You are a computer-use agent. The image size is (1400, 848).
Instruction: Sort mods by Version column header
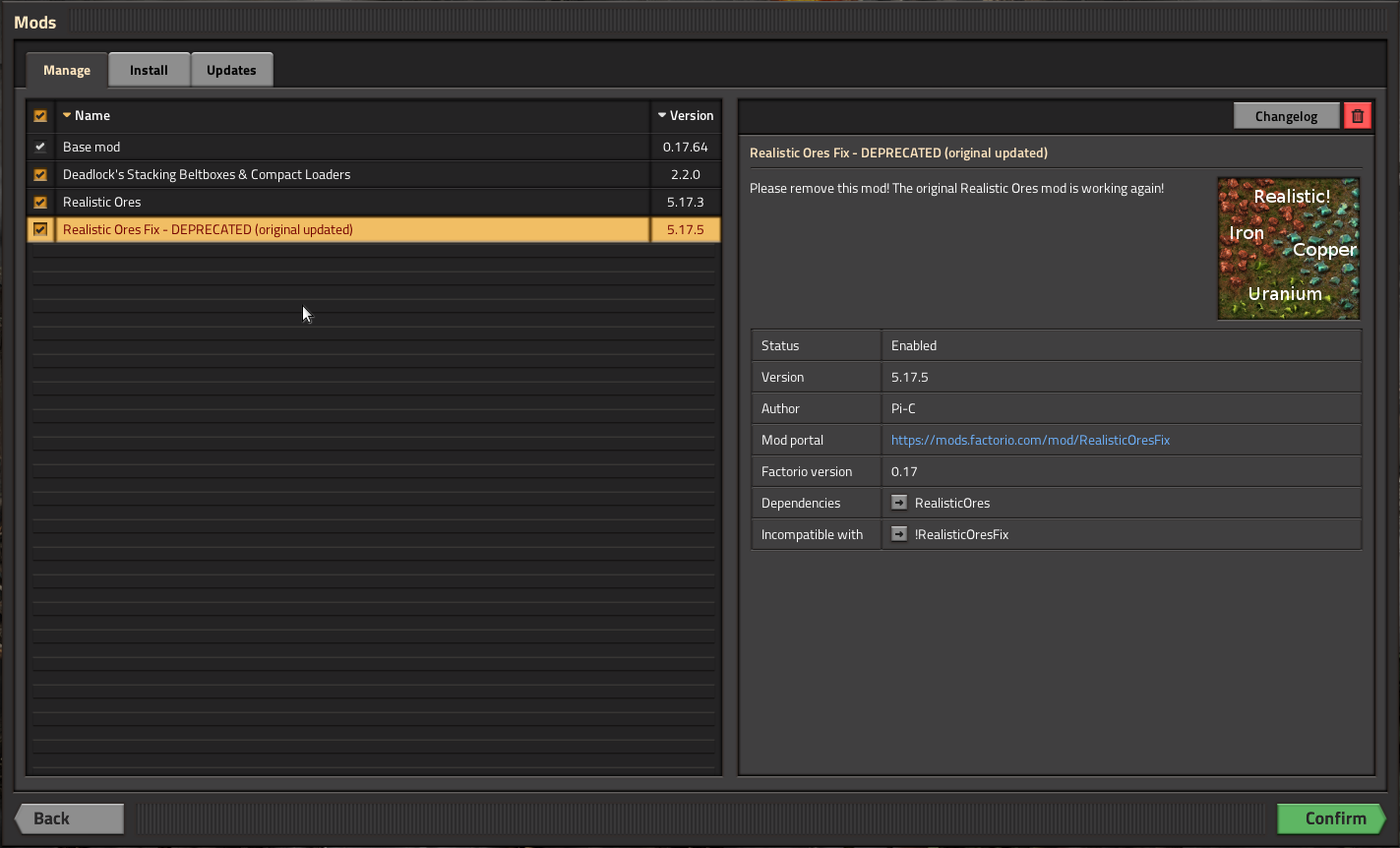[x=686, y=116]
